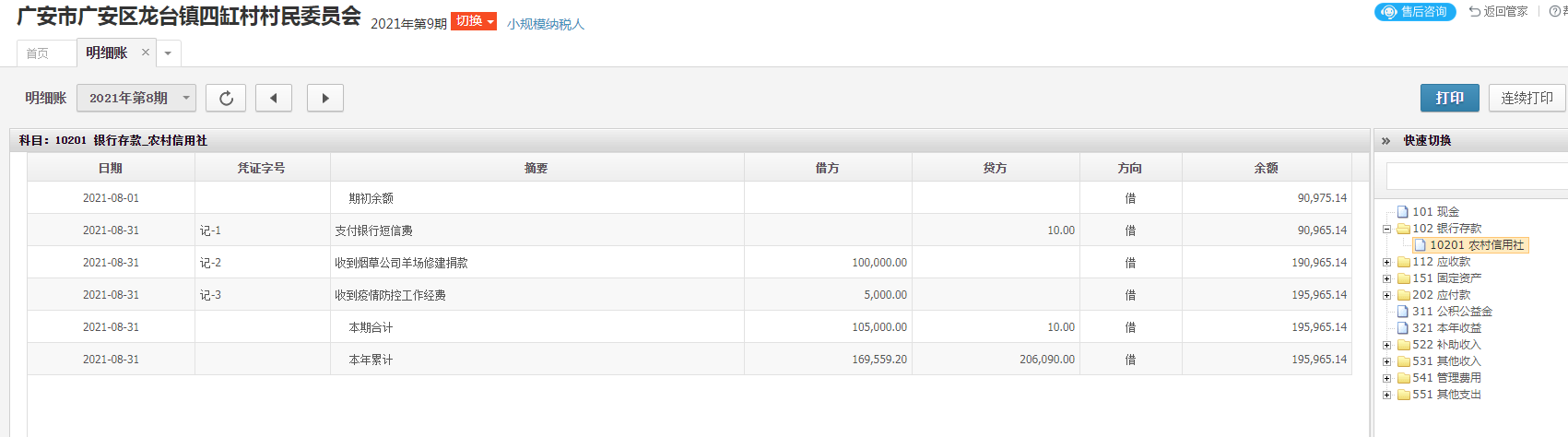Go to previous period arrow
This screenshot has width=1568, height=437.
point(274,98)
